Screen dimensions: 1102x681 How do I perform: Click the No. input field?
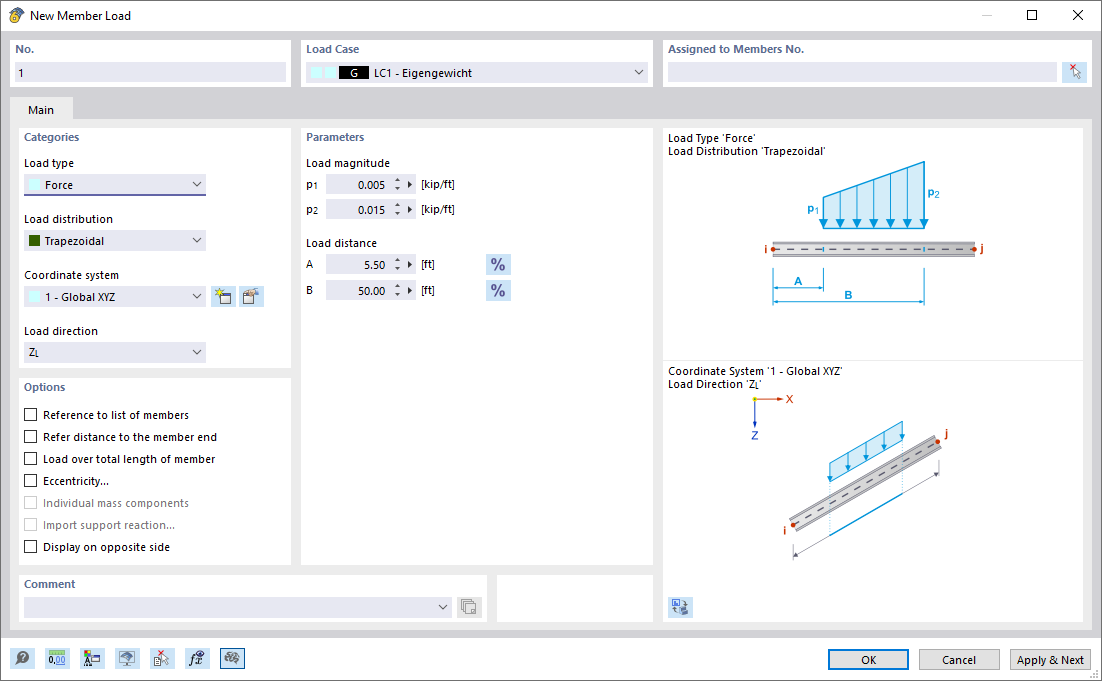point(150,72)
